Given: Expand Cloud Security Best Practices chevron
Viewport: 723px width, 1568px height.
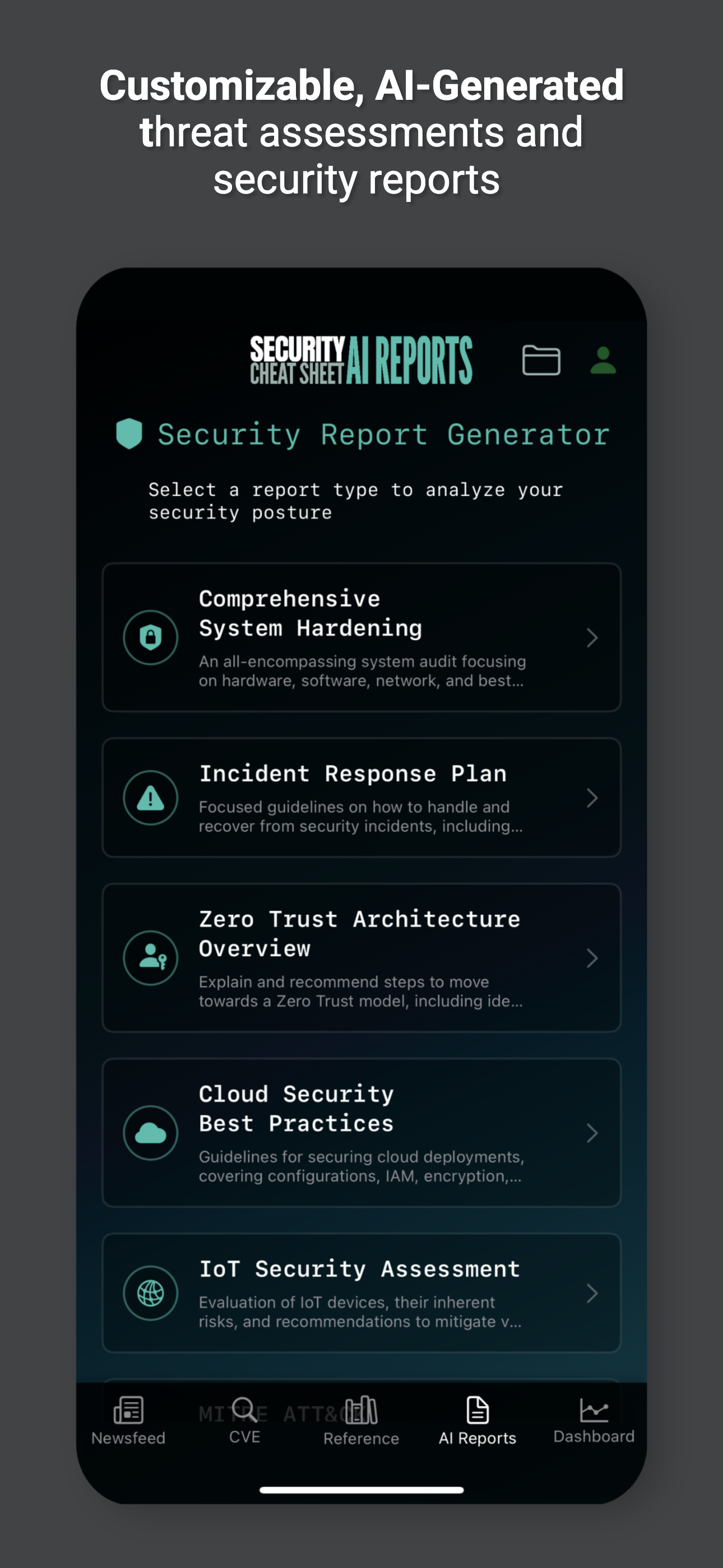Looking at the screenshot, I should pyautogui.click(x=591, y=1133).
